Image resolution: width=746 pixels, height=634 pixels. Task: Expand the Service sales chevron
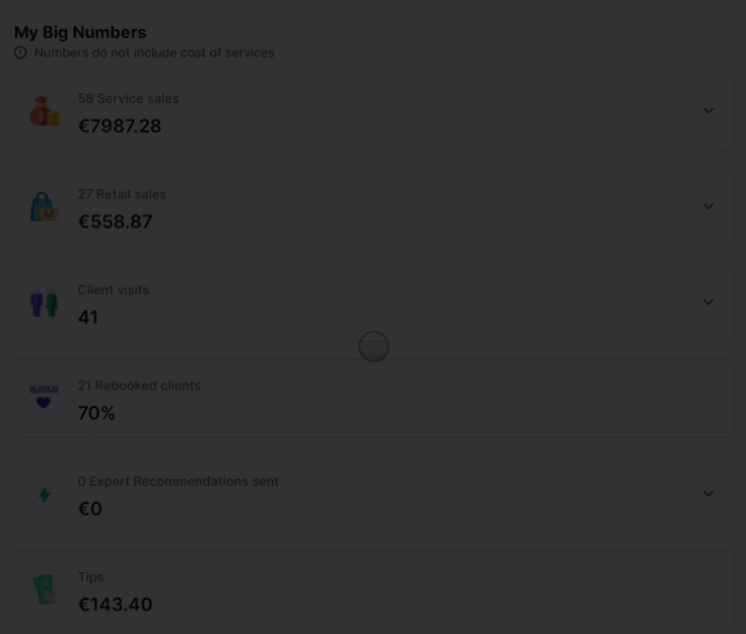[708, 111]
